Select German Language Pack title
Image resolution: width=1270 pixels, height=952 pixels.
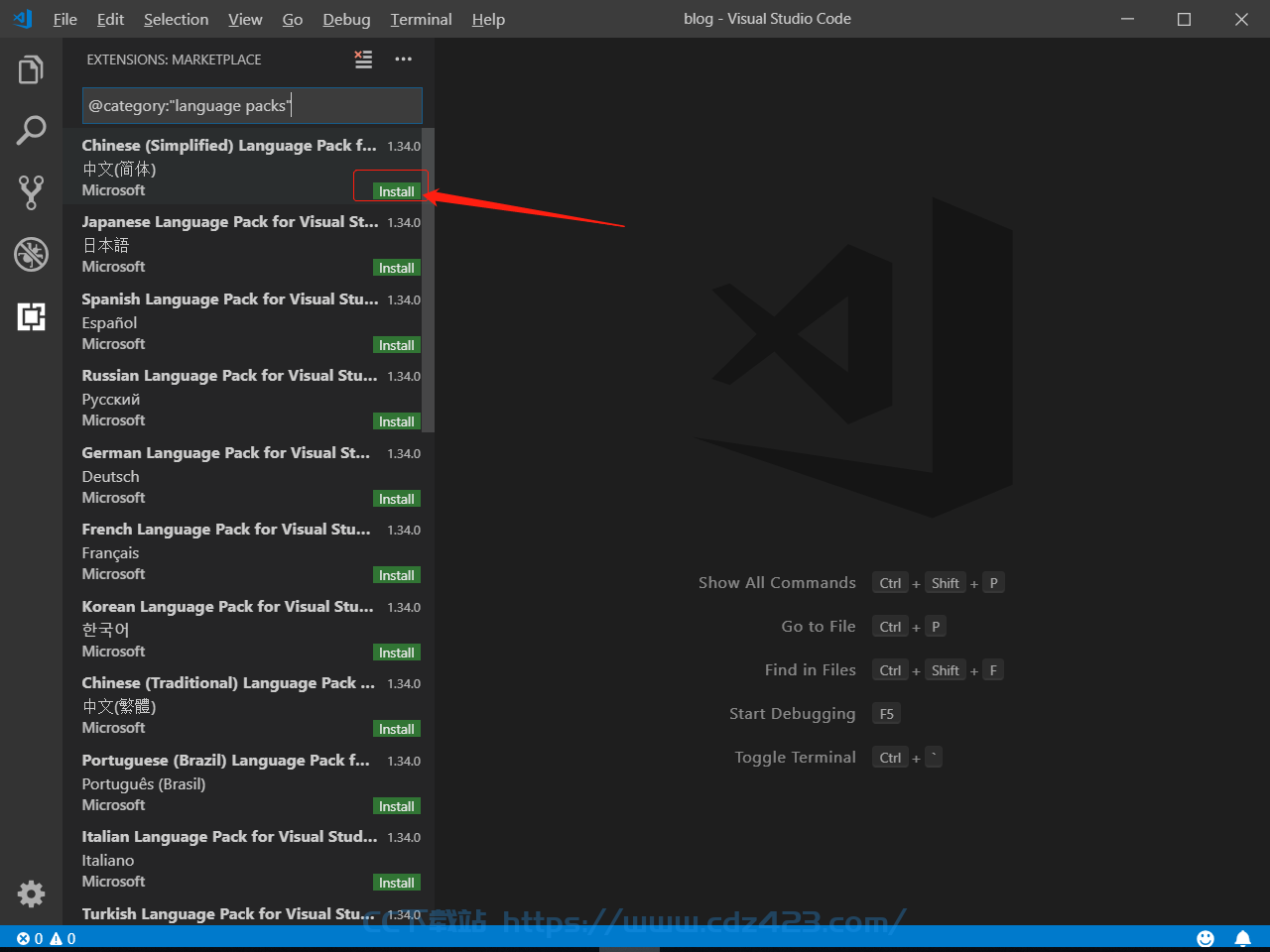coord(225,452)
